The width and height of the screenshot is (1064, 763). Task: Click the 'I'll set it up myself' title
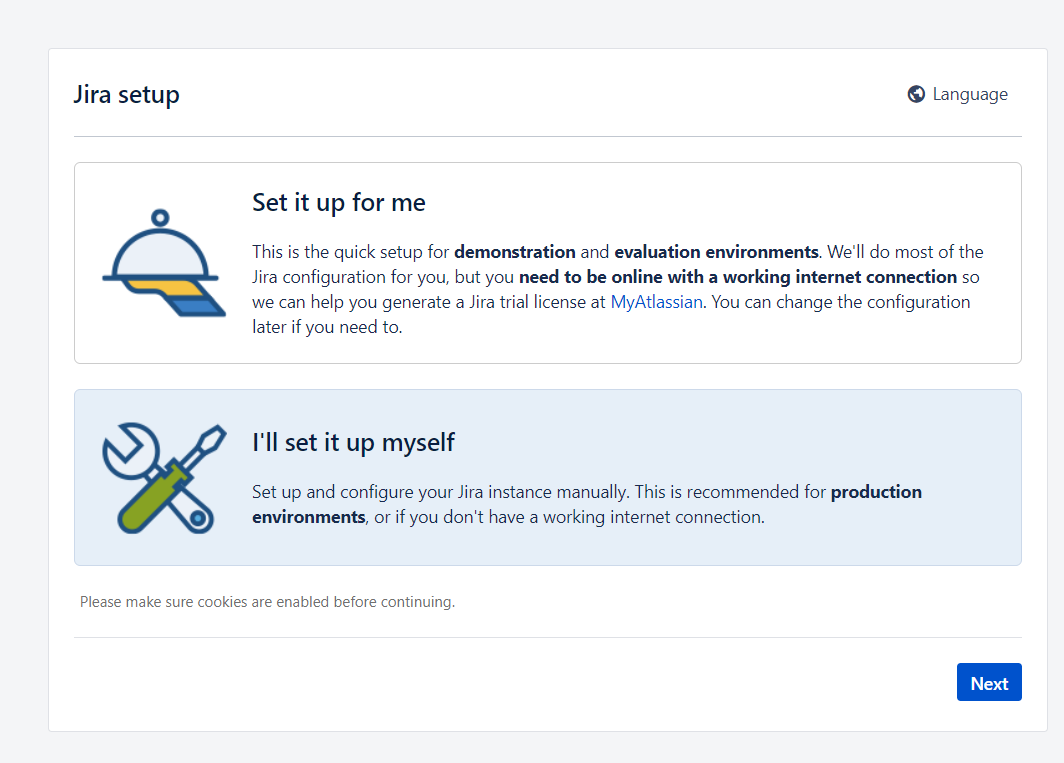pos(352,441)
